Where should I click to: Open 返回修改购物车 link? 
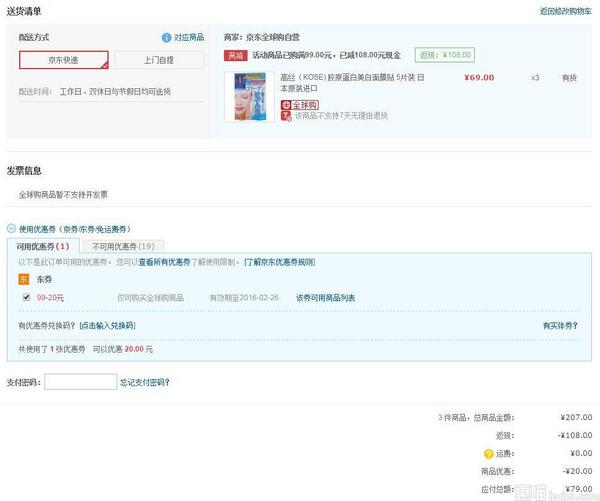point(566,11)
